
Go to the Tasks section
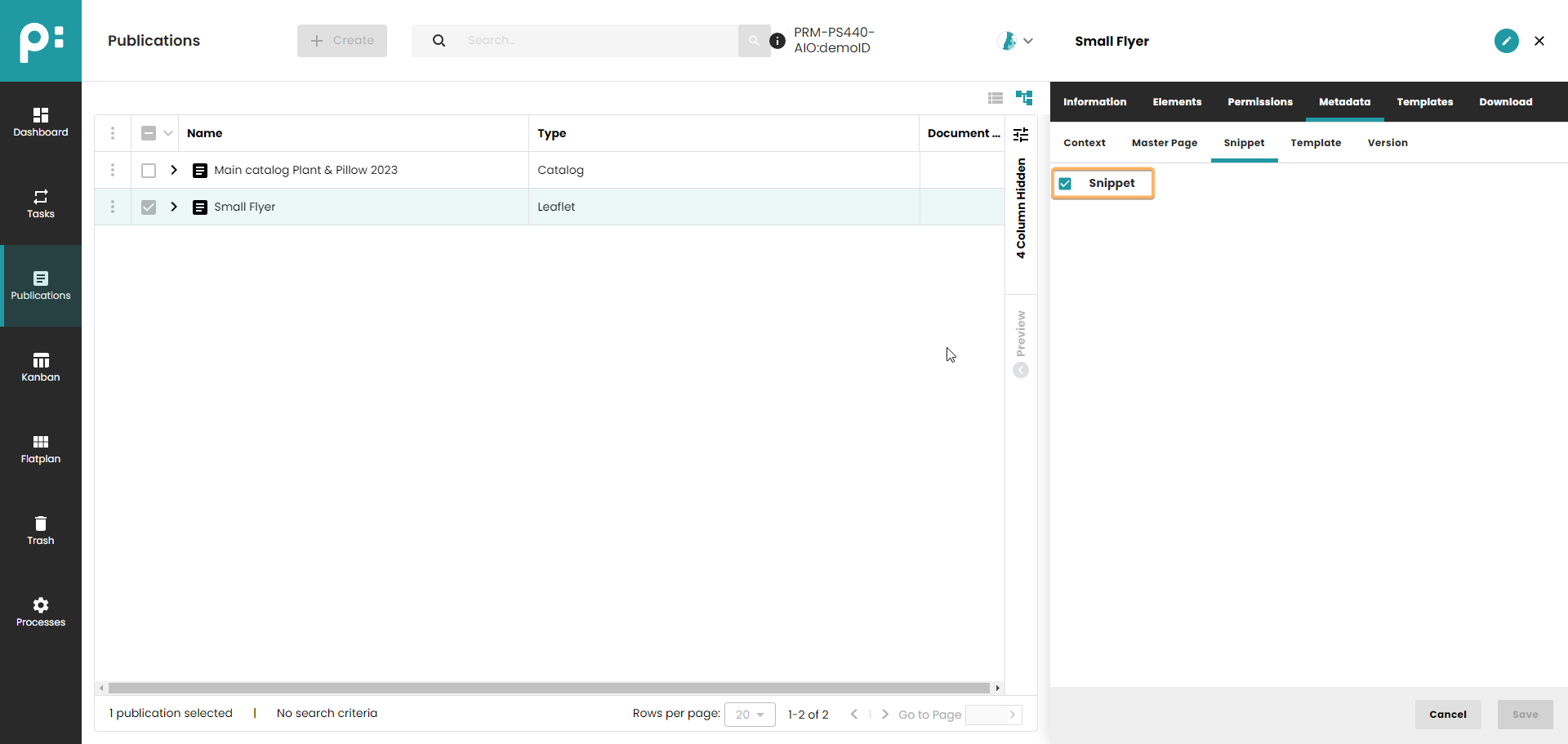click(41, 204)
